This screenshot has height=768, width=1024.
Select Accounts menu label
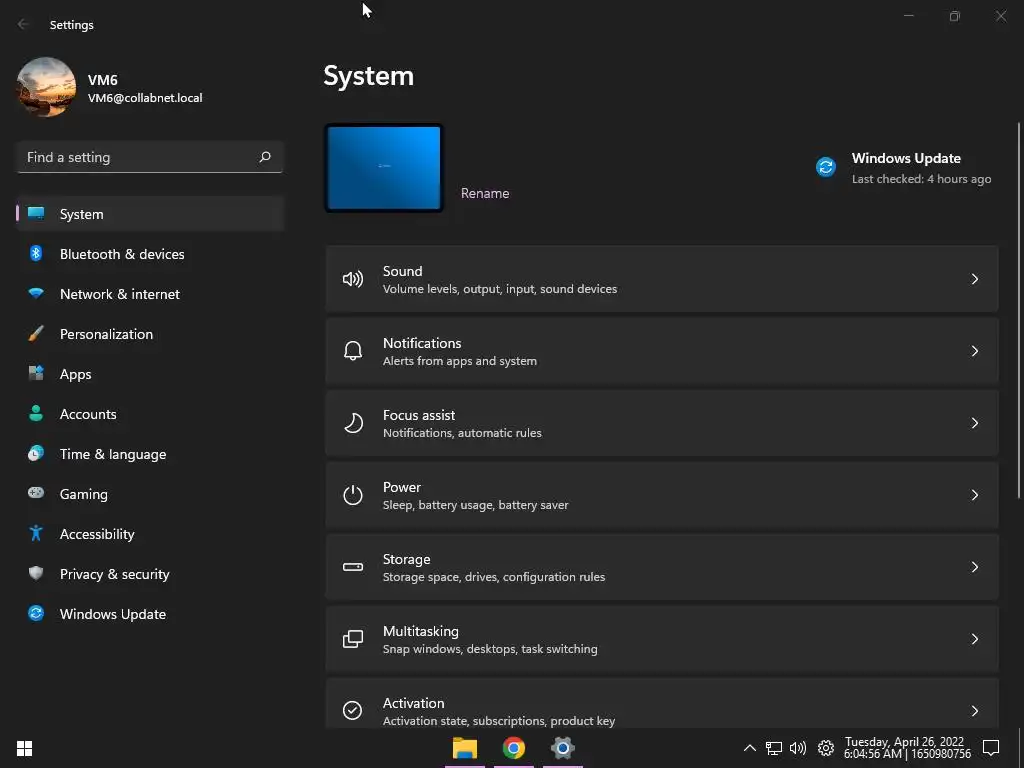tap(88, 414)
